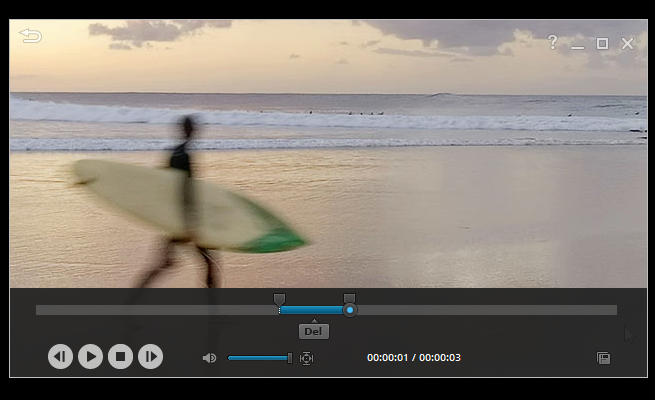Screen dimensions: 655x400
Task: Step forward to next frame
Action: 151,357
